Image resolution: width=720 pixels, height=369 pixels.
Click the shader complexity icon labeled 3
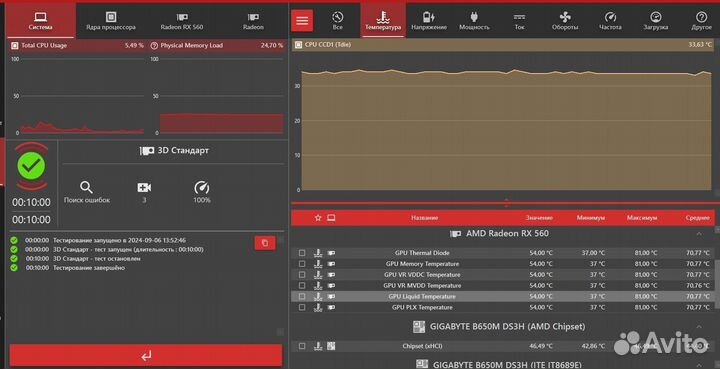(144, 187)
